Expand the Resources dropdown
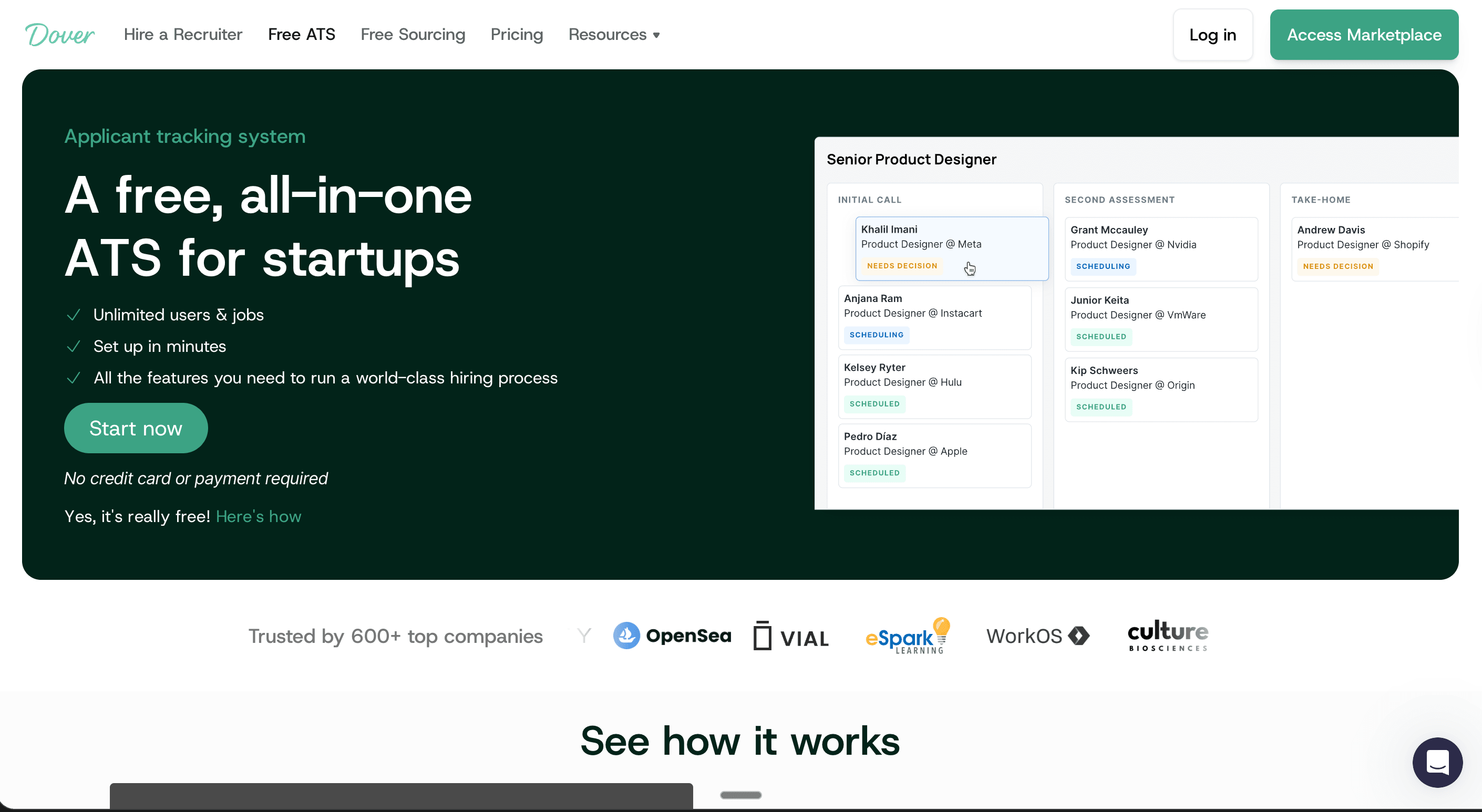The image size is (1482, 812). pyautogui.click(x=614, y=35)
